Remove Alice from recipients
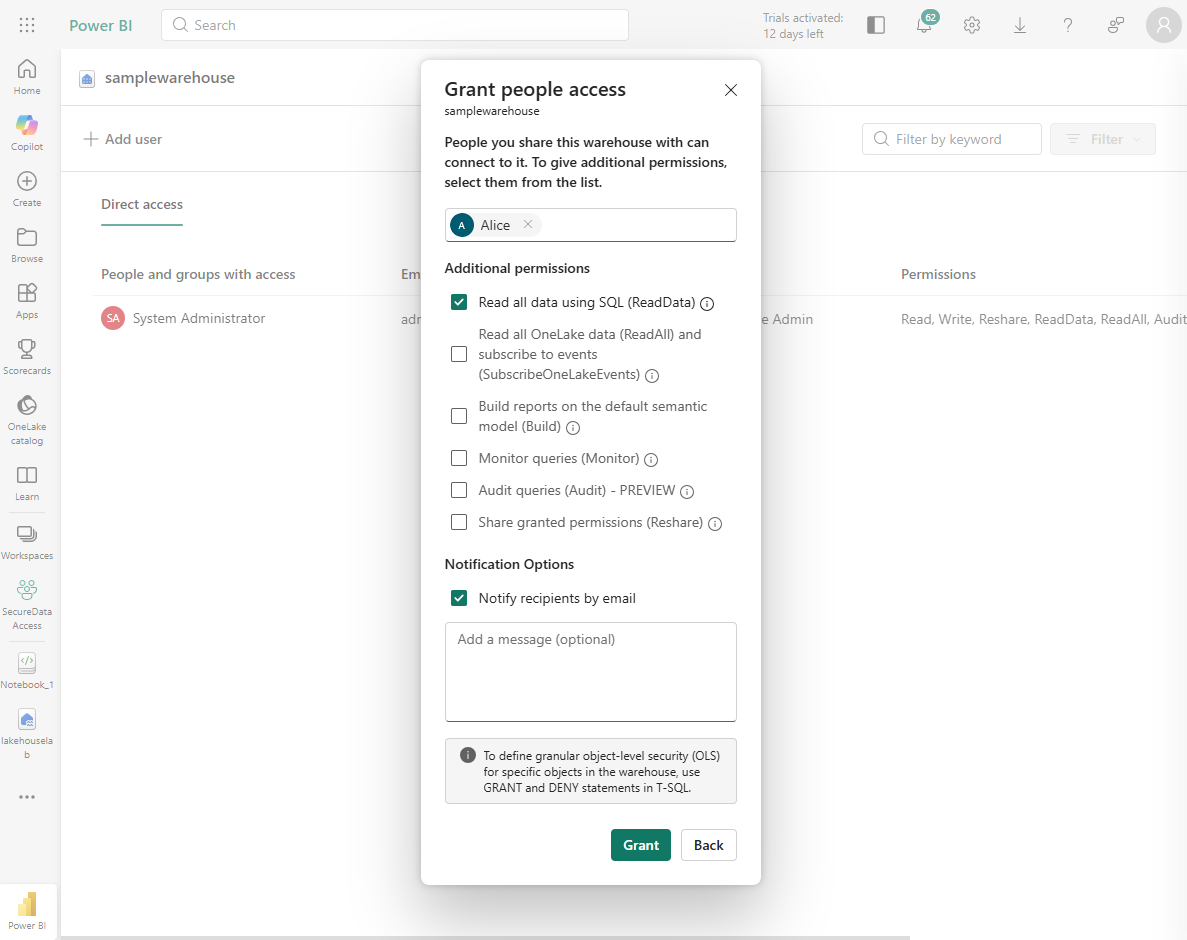Viewport: 1187px width, 940px height. [528, 224]
